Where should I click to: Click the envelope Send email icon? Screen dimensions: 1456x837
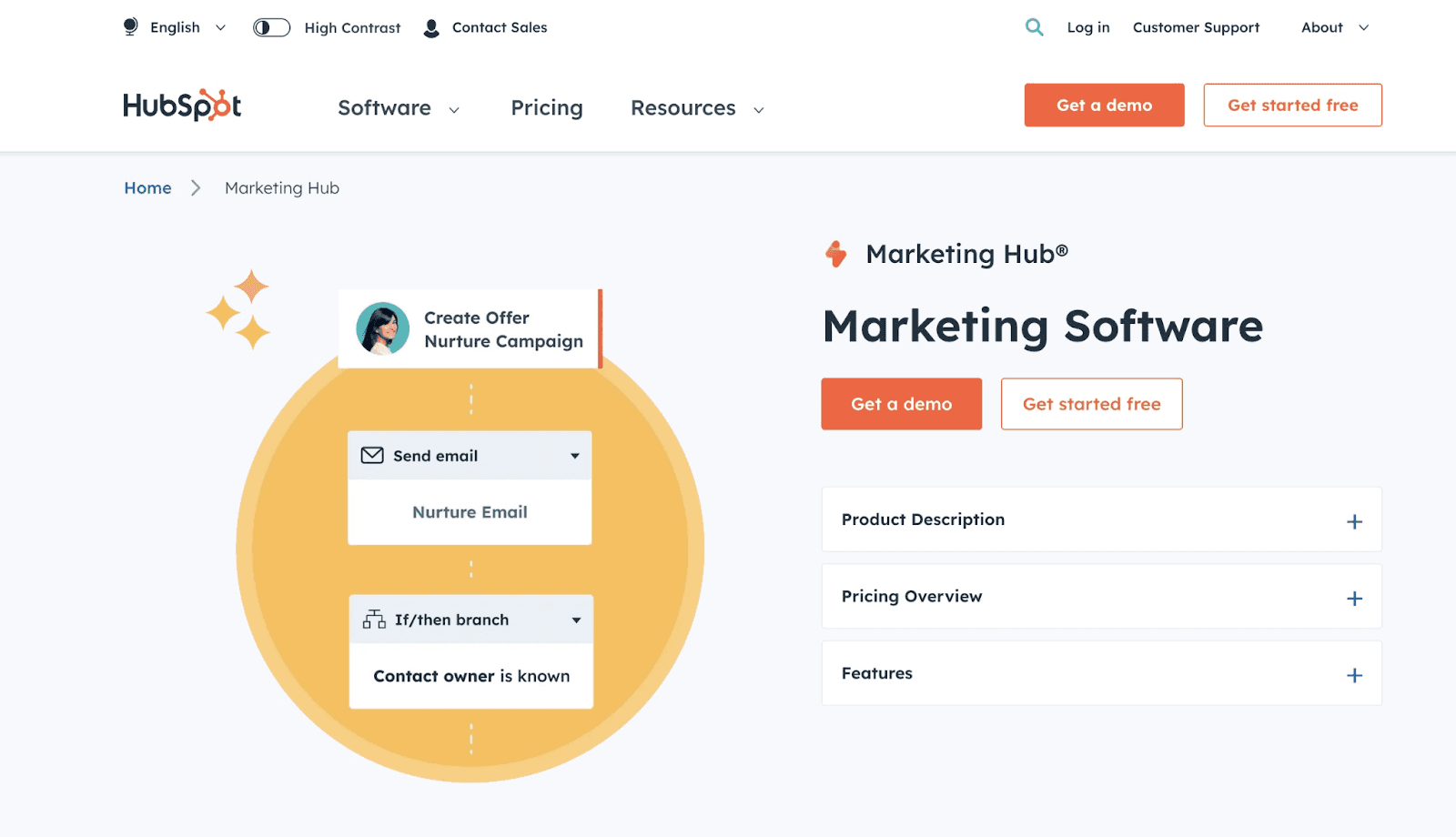click(372, 456)
